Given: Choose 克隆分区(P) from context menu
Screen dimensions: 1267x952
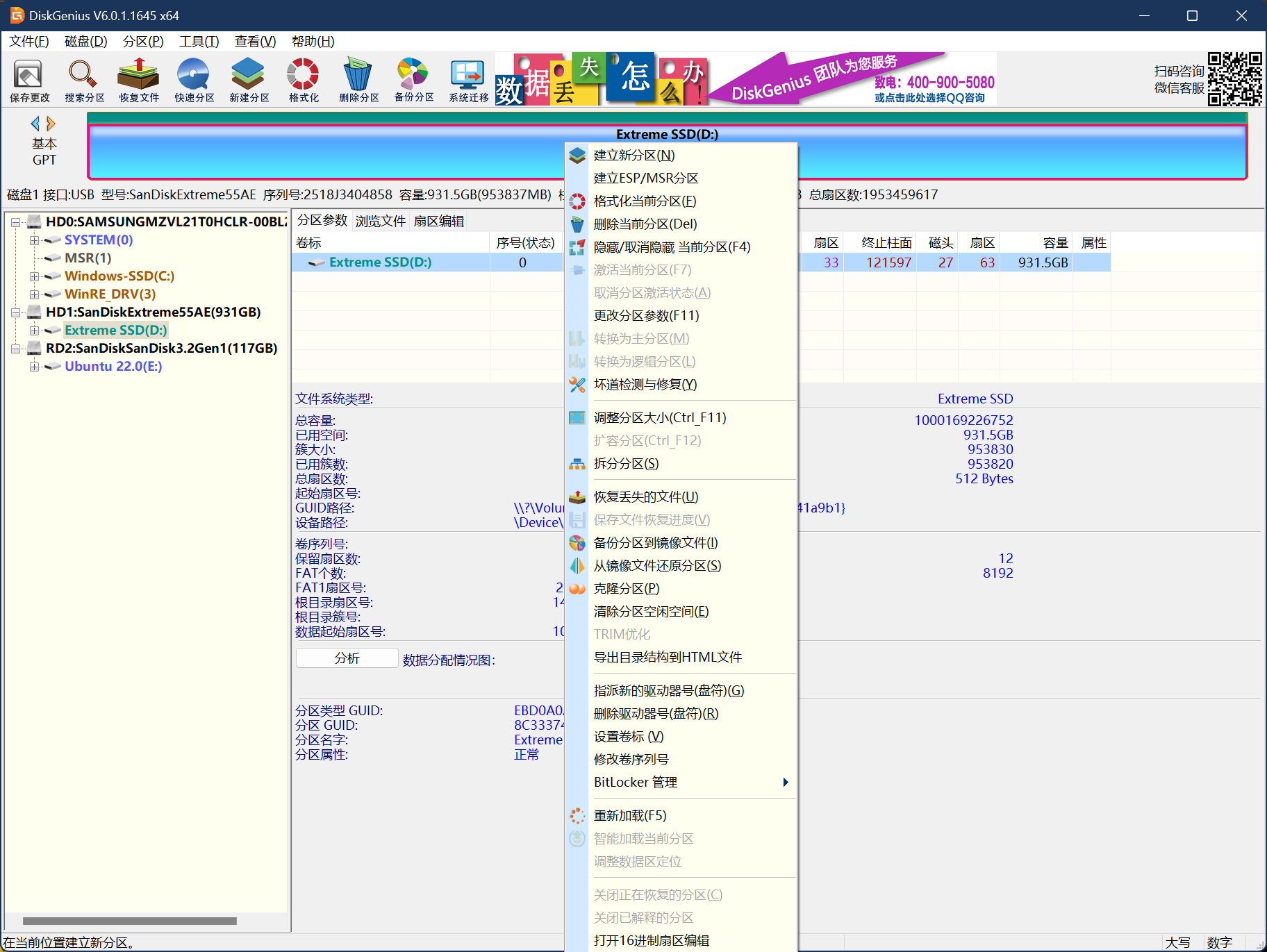Looking at the screenshot, I should click(681, 588).
